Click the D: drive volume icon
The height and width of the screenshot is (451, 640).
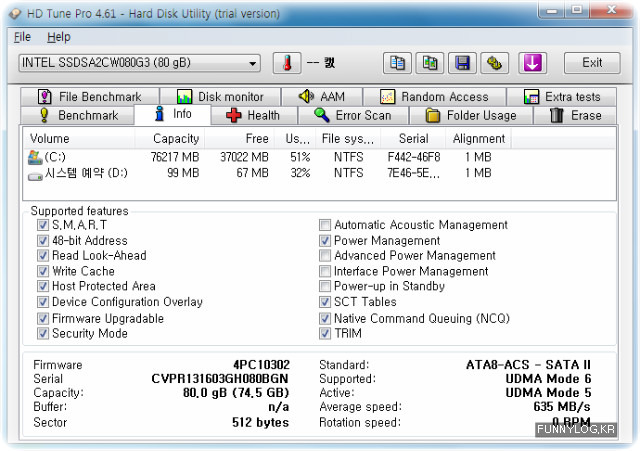[x=35, y=176]
